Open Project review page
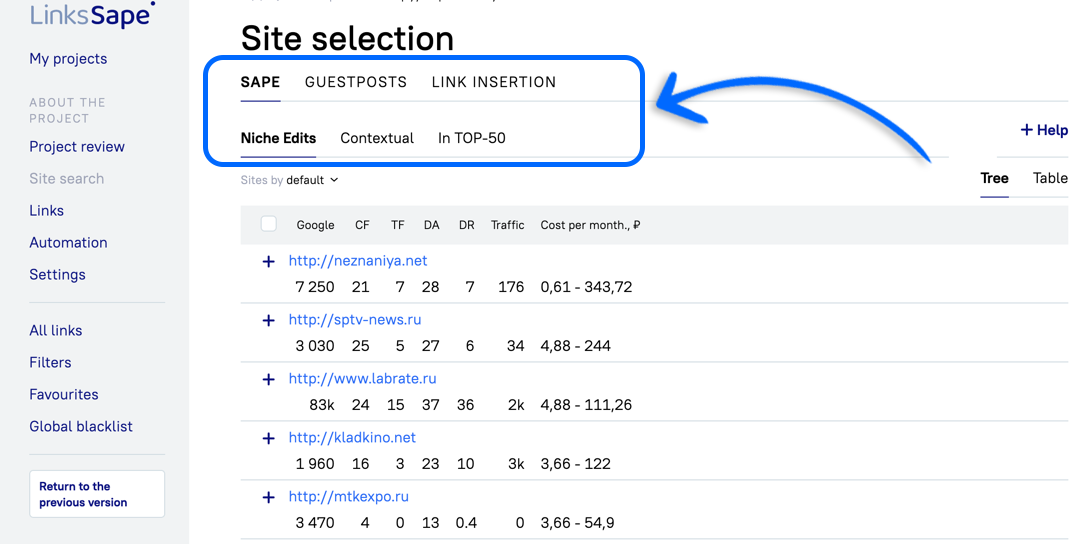This screenshot has width=1086, height=544. coord(77,147)
